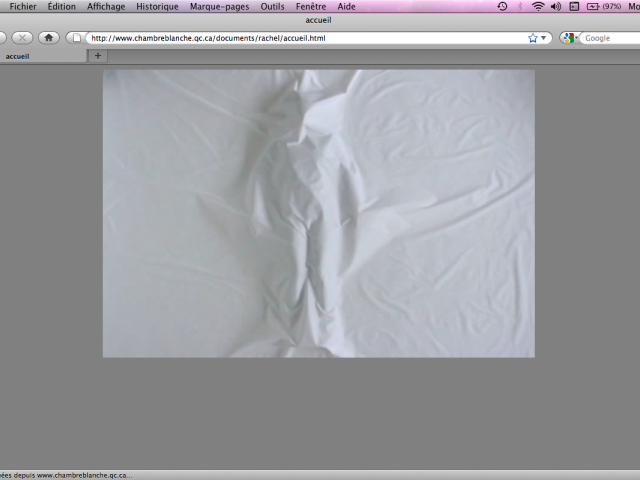
Task: Open the Marque-pages menu
Action: 219,6
